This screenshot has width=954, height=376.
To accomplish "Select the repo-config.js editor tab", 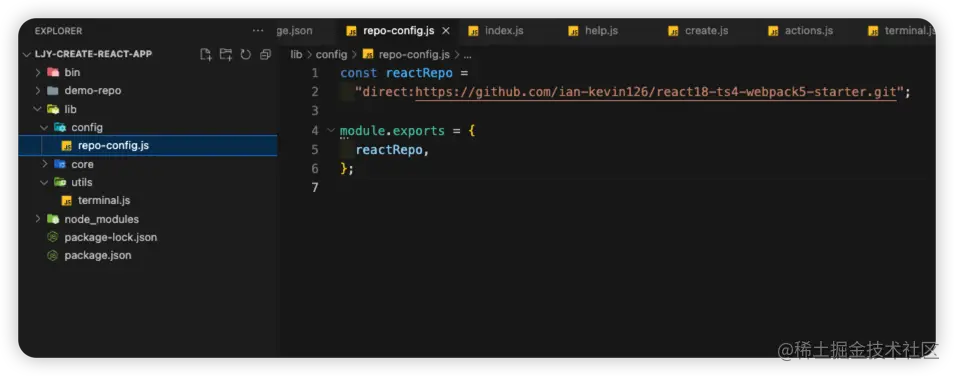I will click(x=399, y=30).
